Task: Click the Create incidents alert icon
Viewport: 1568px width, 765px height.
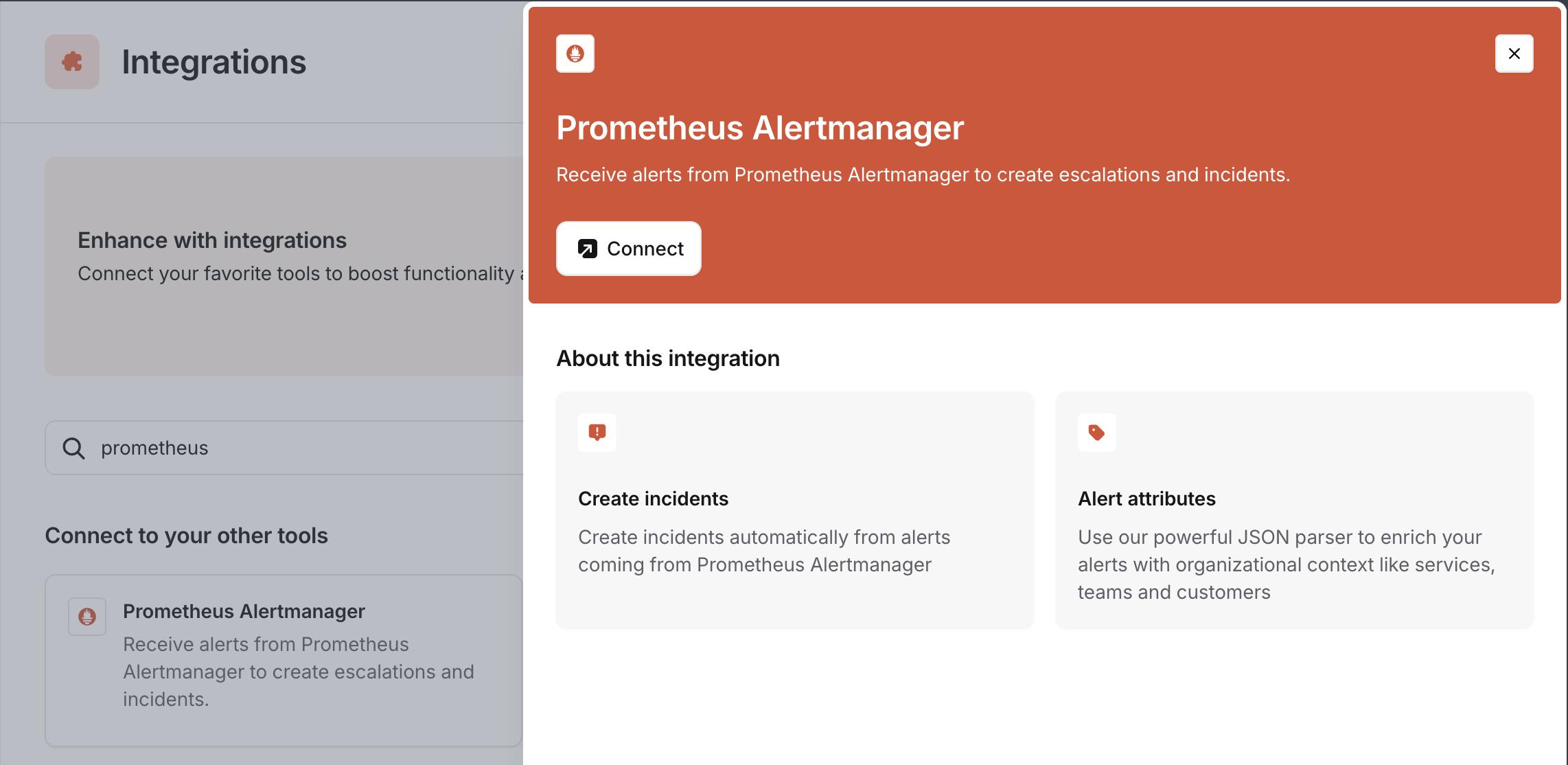Action: tap(597, 433)
